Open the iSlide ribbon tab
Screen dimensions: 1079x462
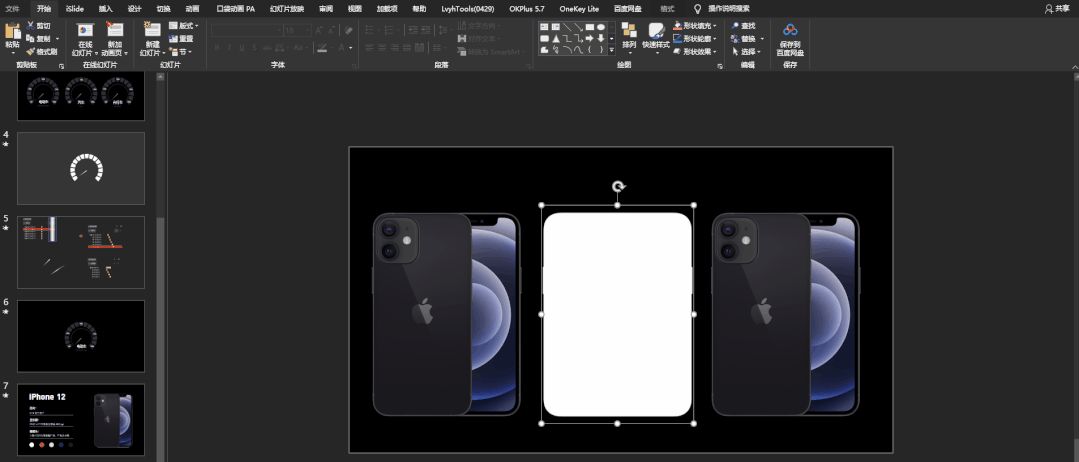[75, 8]
